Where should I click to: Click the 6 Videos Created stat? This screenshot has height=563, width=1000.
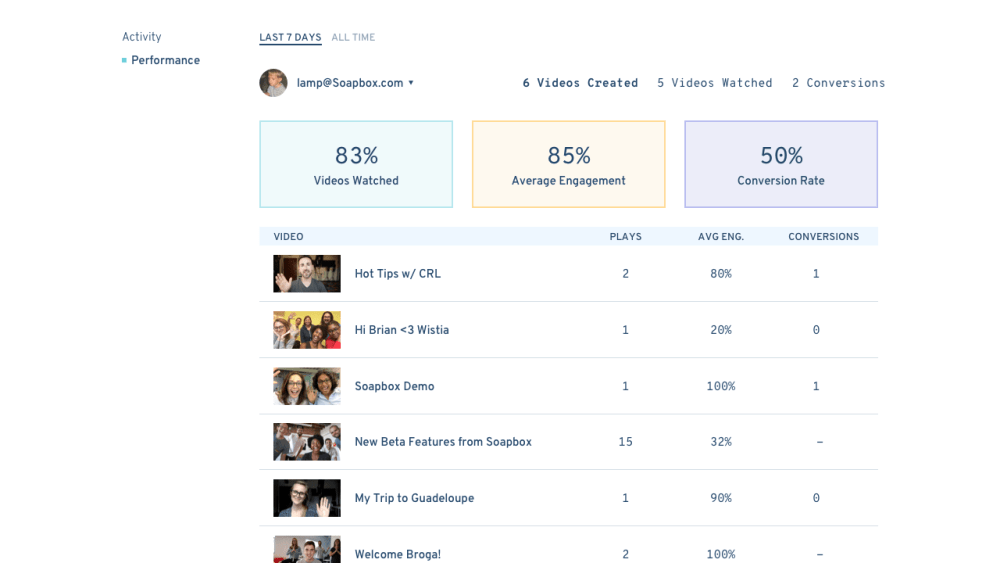pos(580,83)
